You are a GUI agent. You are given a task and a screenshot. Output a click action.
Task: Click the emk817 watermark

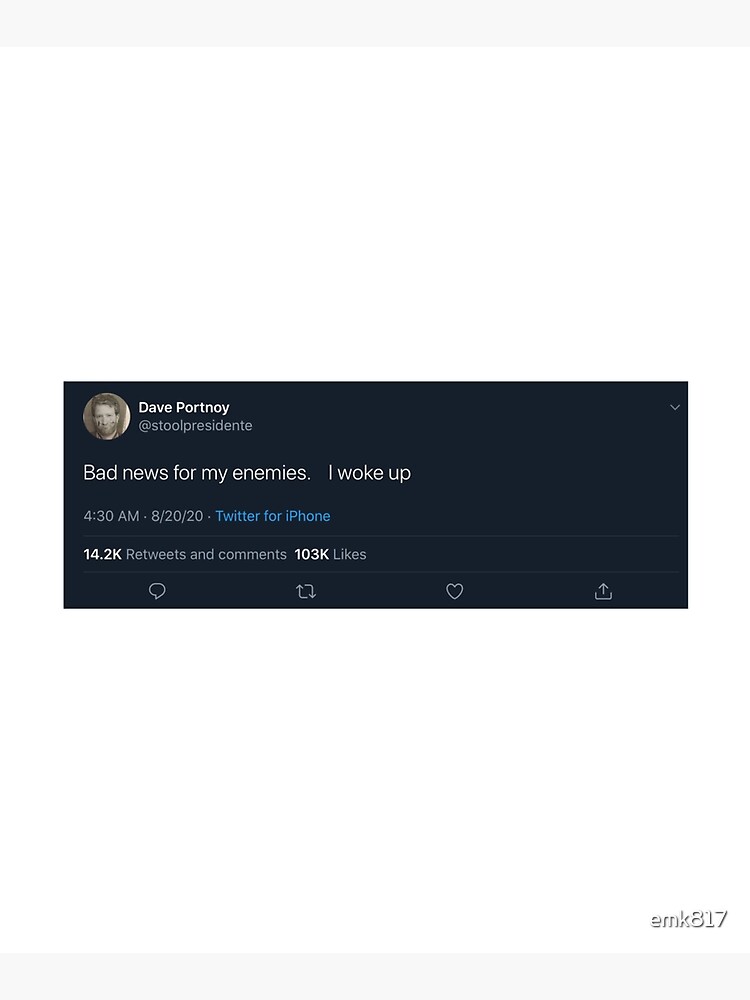point(688,919)
